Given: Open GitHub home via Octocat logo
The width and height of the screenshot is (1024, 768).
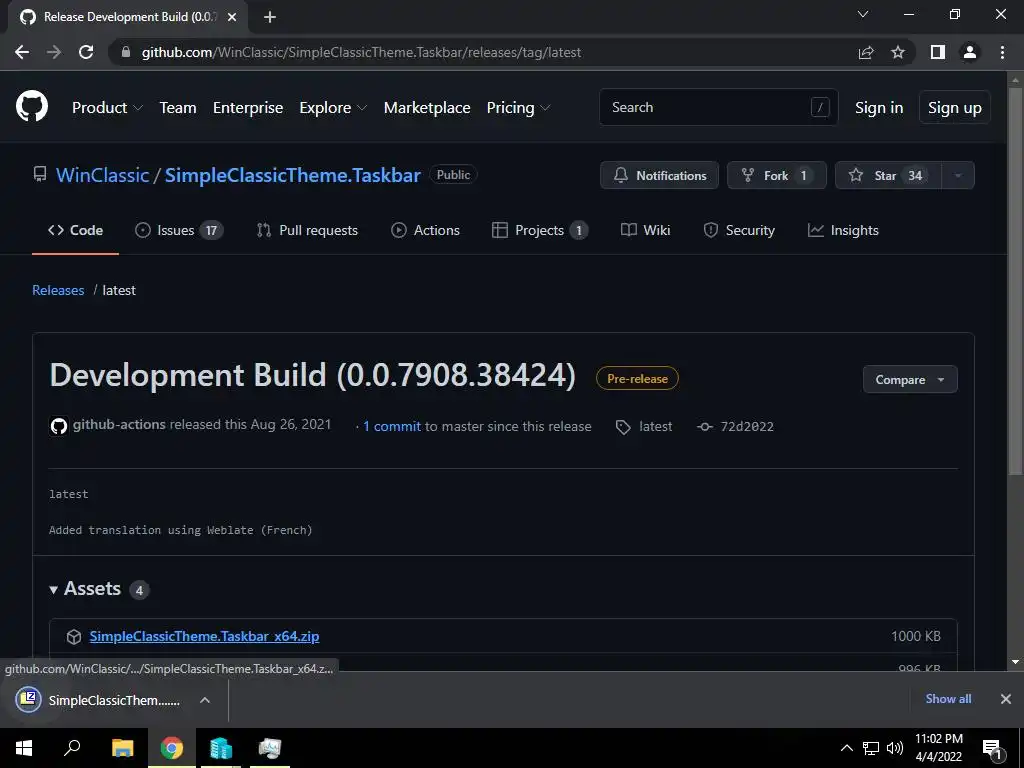Looking at the screenshot, I should 31,106.
